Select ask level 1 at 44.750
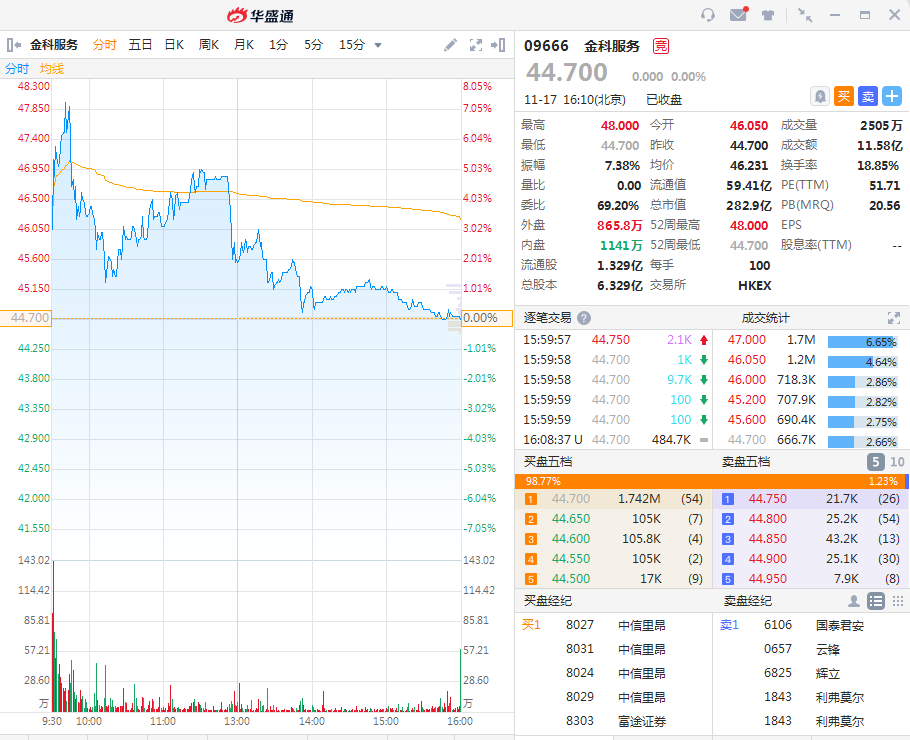 (811, 499)
